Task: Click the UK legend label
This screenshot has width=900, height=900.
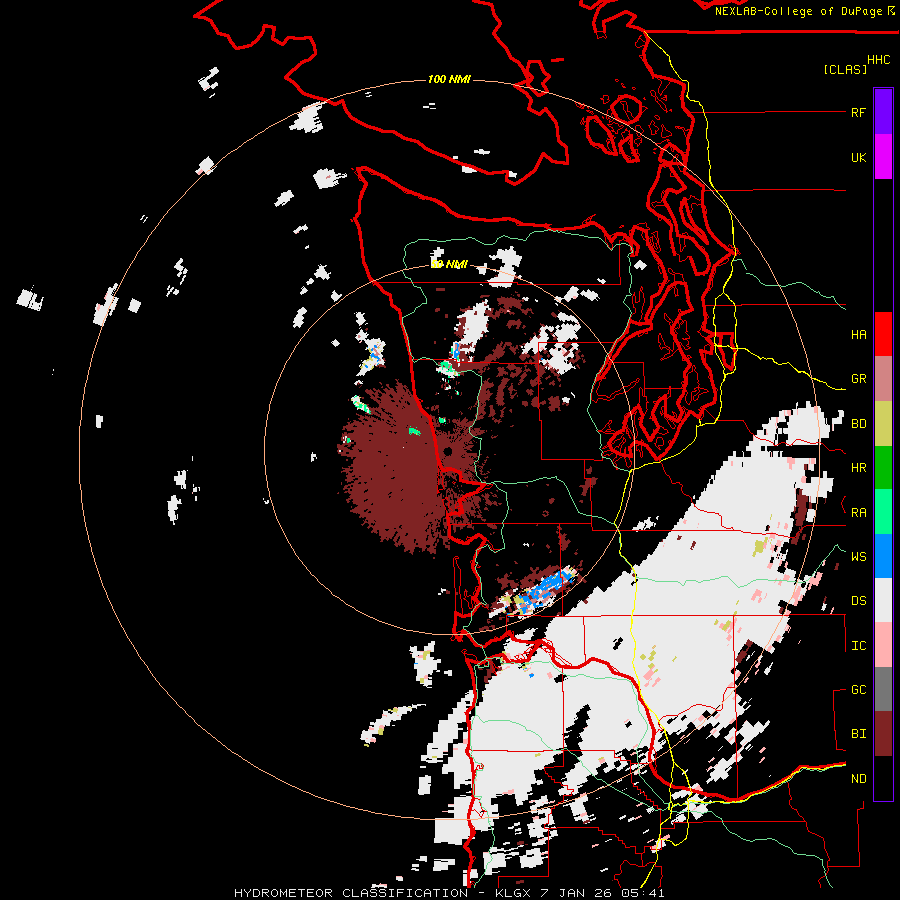Action: 858,158
